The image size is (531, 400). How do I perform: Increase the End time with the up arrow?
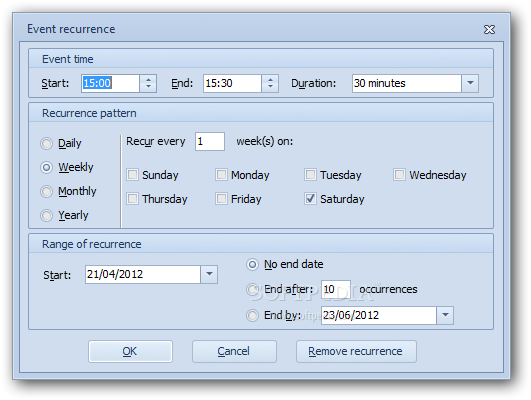270,80
